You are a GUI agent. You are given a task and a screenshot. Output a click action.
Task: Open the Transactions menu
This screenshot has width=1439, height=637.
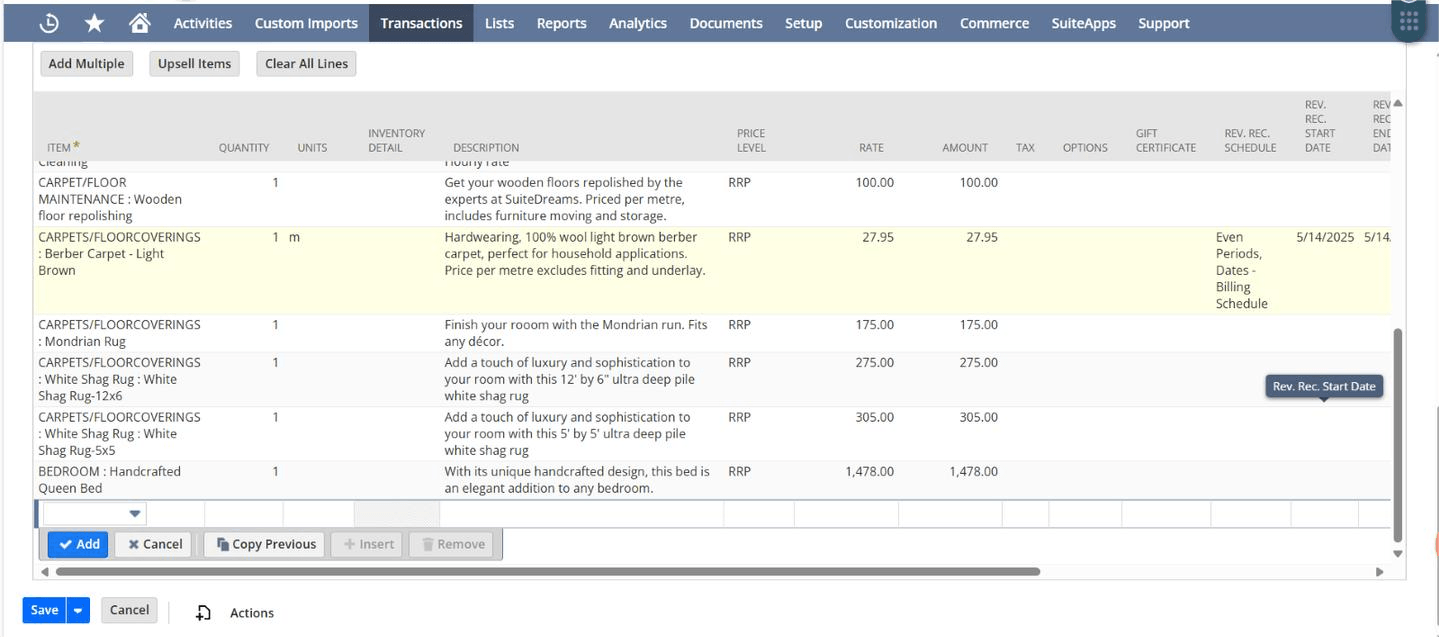421,23
